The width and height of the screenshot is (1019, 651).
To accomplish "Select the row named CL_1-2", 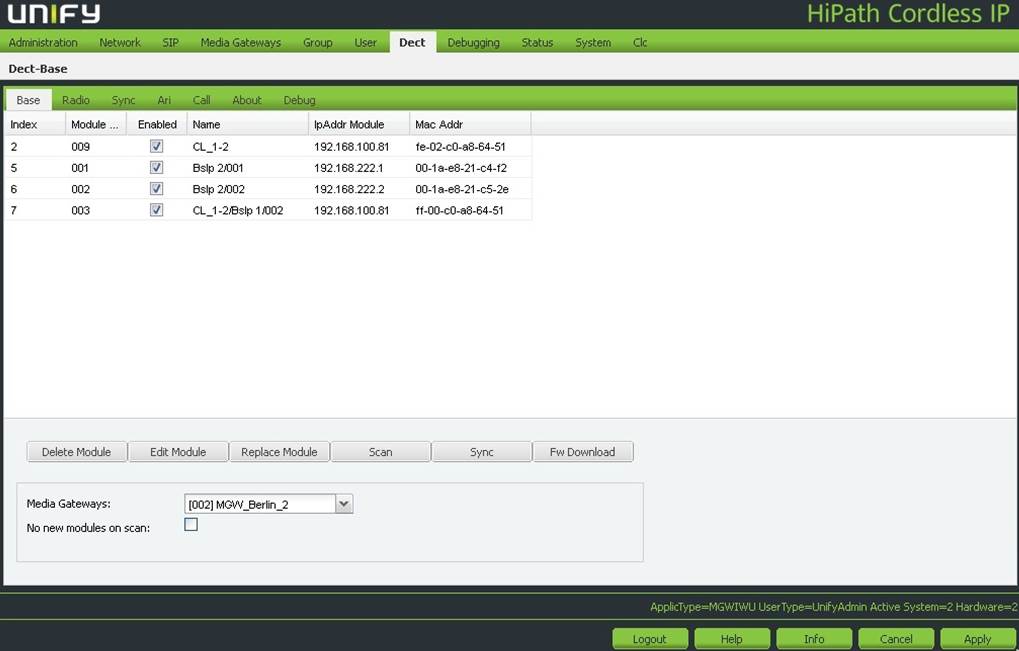I will [x=268, y=147].
